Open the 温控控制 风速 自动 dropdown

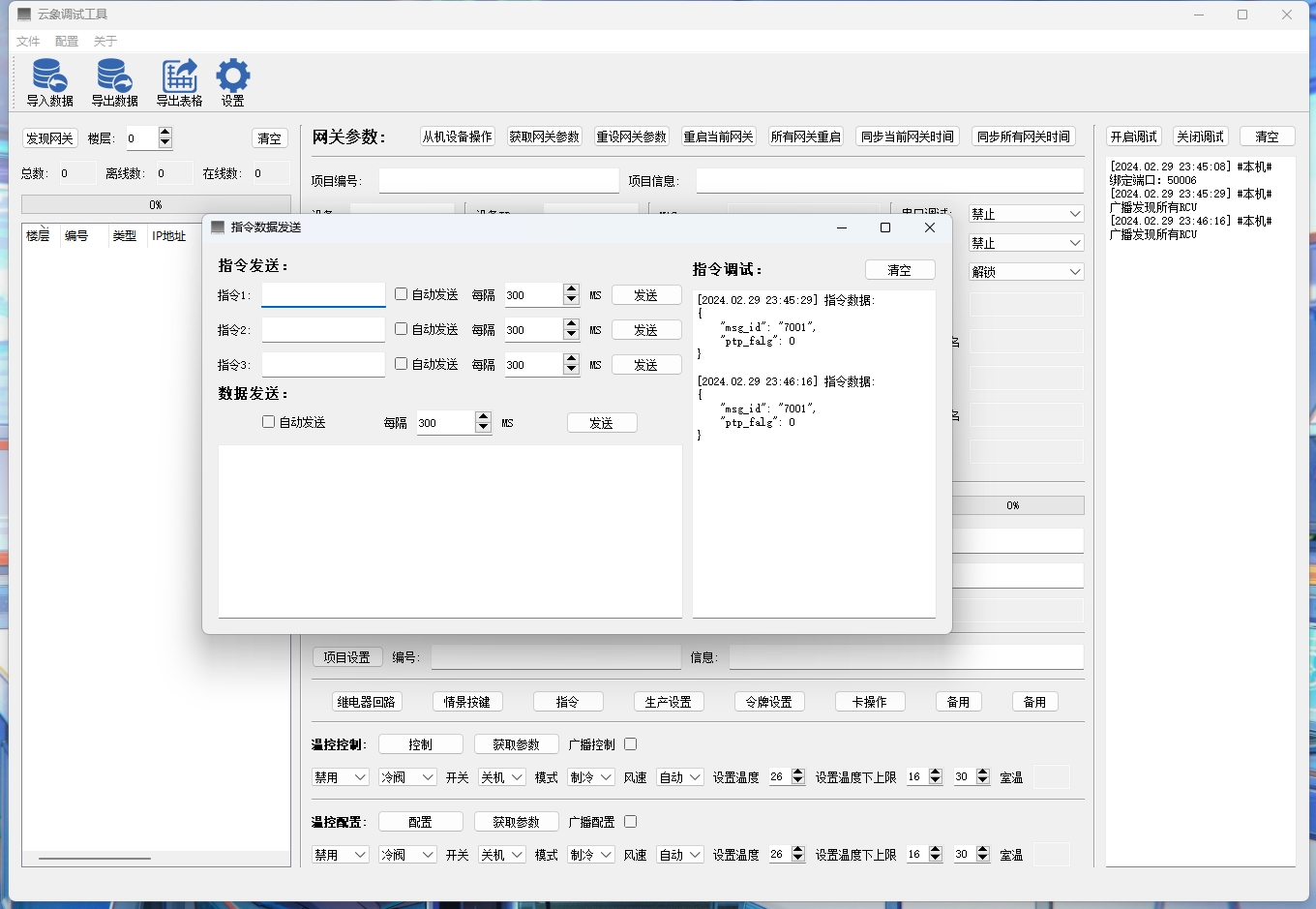[x=680, y=777]
